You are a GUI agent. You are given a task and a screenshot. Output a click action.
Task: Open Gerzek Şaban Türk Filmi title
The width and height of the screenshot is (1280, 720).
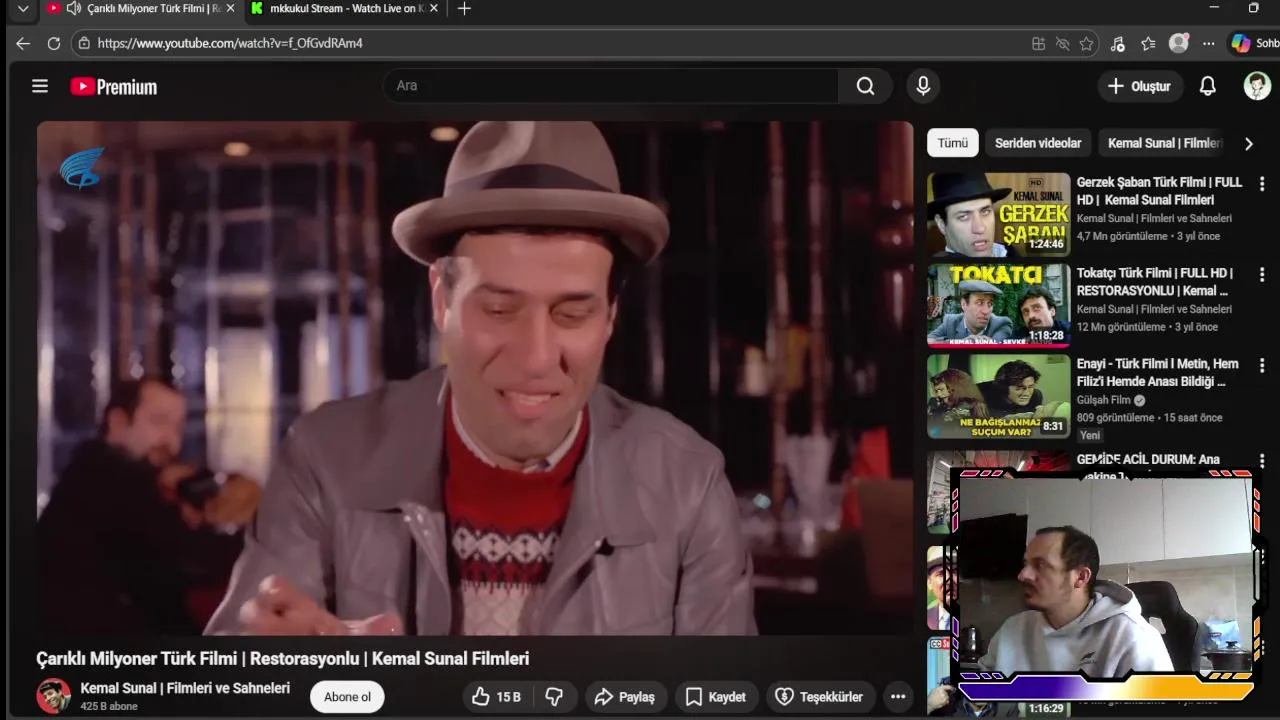(x=1159, y=191)
